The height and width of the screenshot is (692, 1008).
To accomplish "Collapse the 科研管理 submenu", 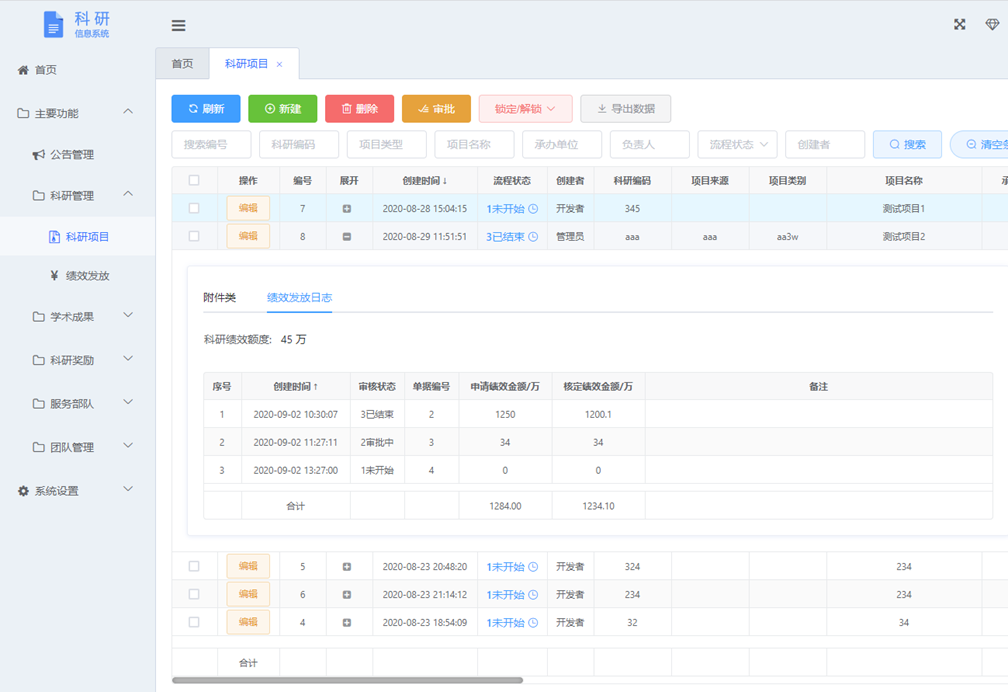I will click(128, 194).
